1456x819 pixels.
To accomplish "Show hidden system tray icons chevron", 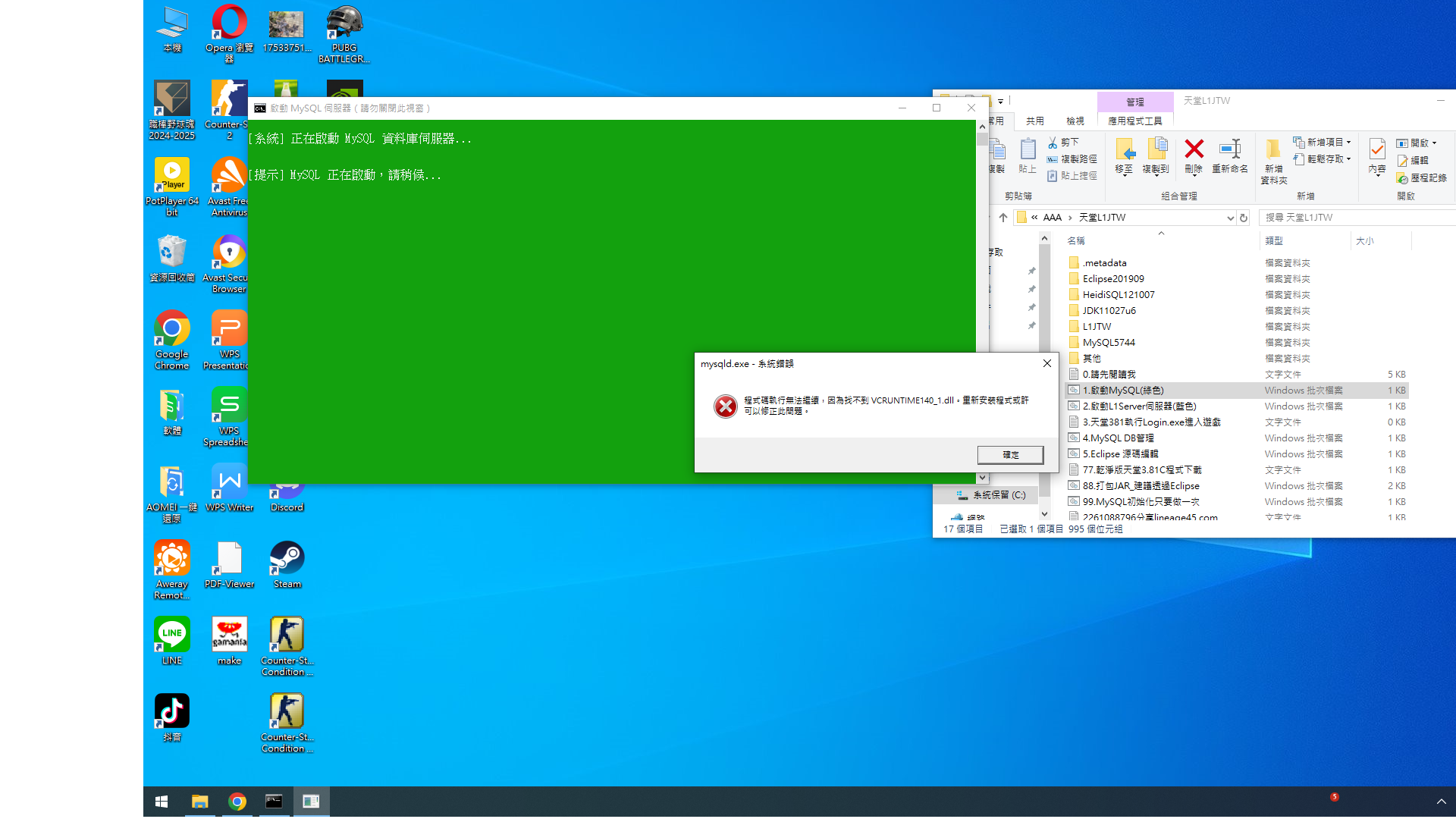I will click(x=1442, y=802).
